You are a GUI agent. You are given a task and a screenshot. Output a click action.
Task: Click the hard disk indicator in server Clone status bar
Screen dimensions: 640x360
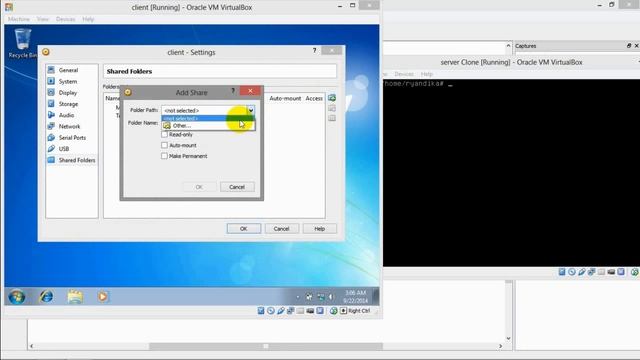coord(562,272)
